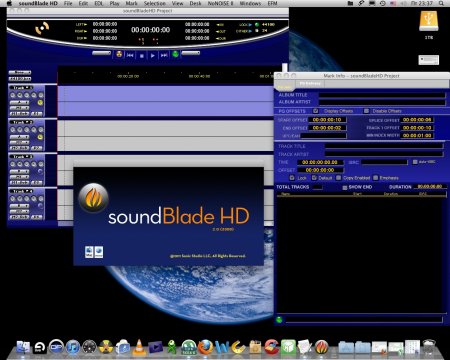Click the yellow knob in the Track 2 header
Screen dimensions: 450x360
tap(40, 137)
